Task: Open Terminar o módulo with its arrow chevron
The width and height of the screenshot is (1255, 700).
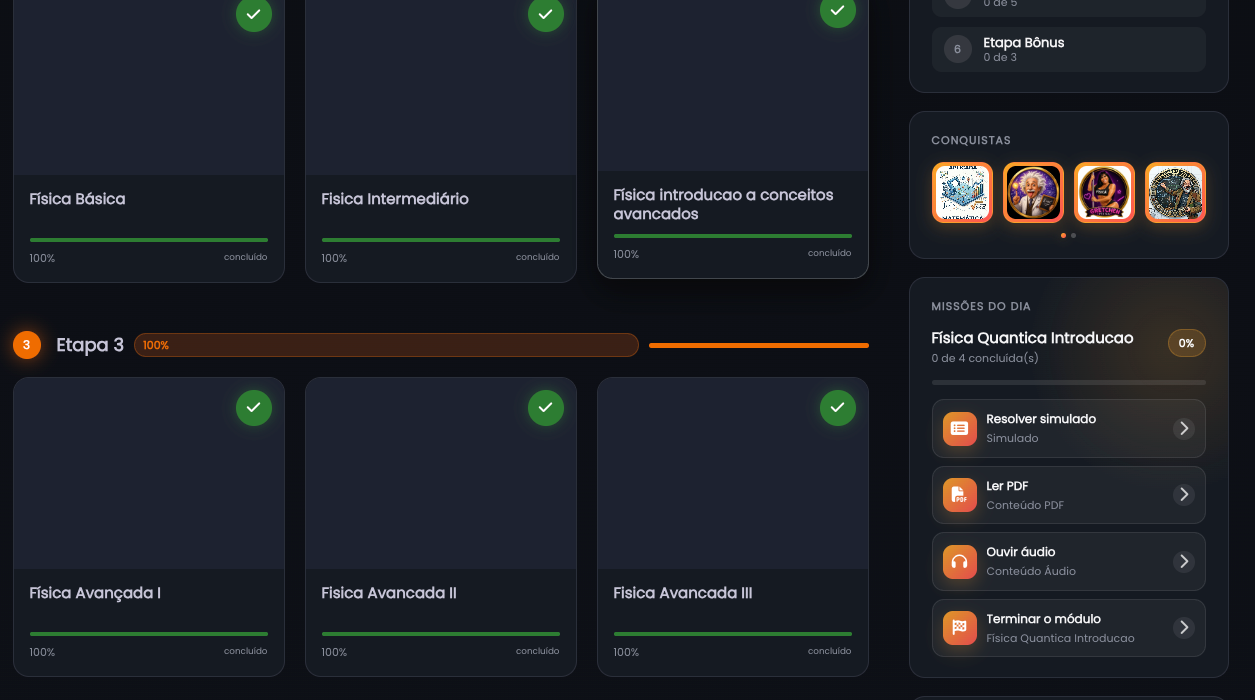Action: (1184, 628)
